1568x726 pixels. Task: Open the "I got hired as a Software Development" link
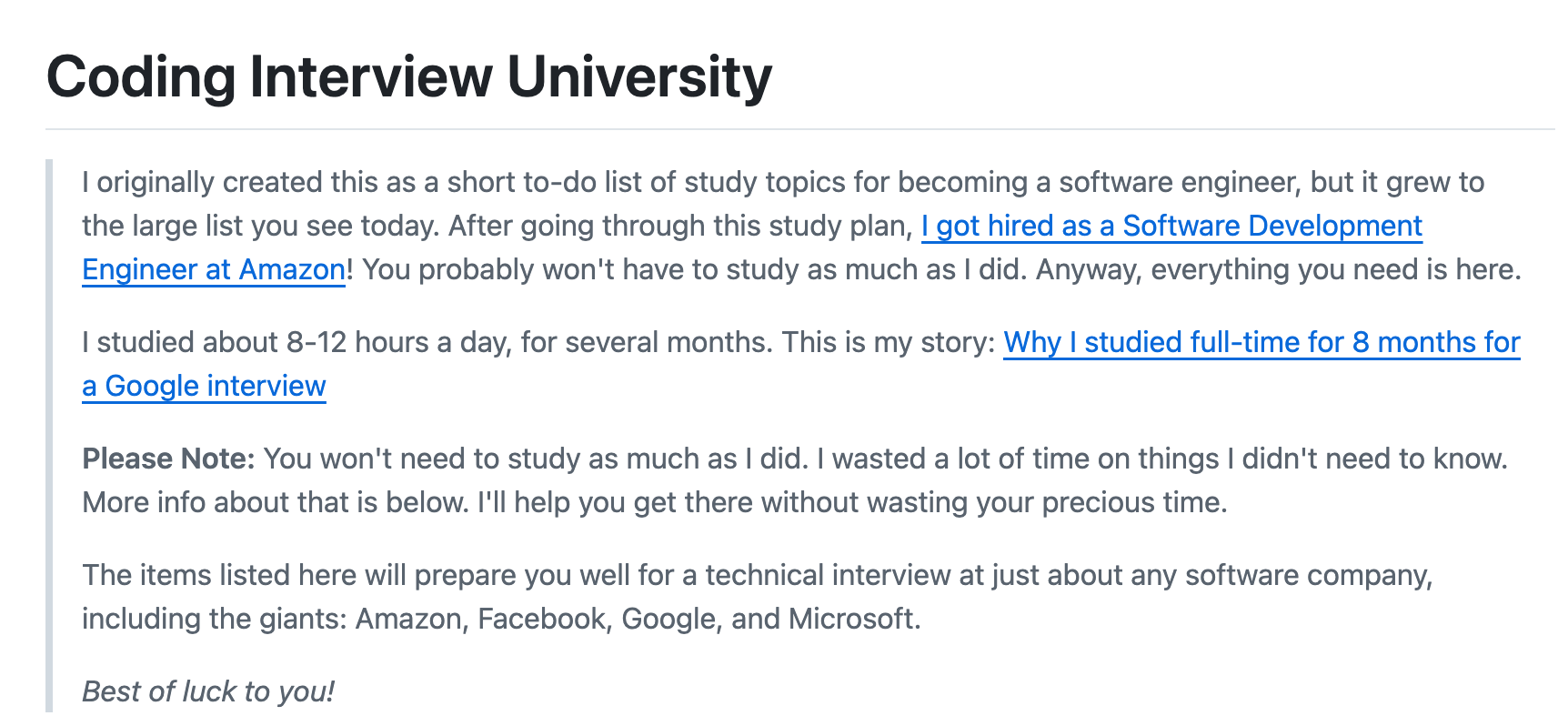(x=1171, y=226)
